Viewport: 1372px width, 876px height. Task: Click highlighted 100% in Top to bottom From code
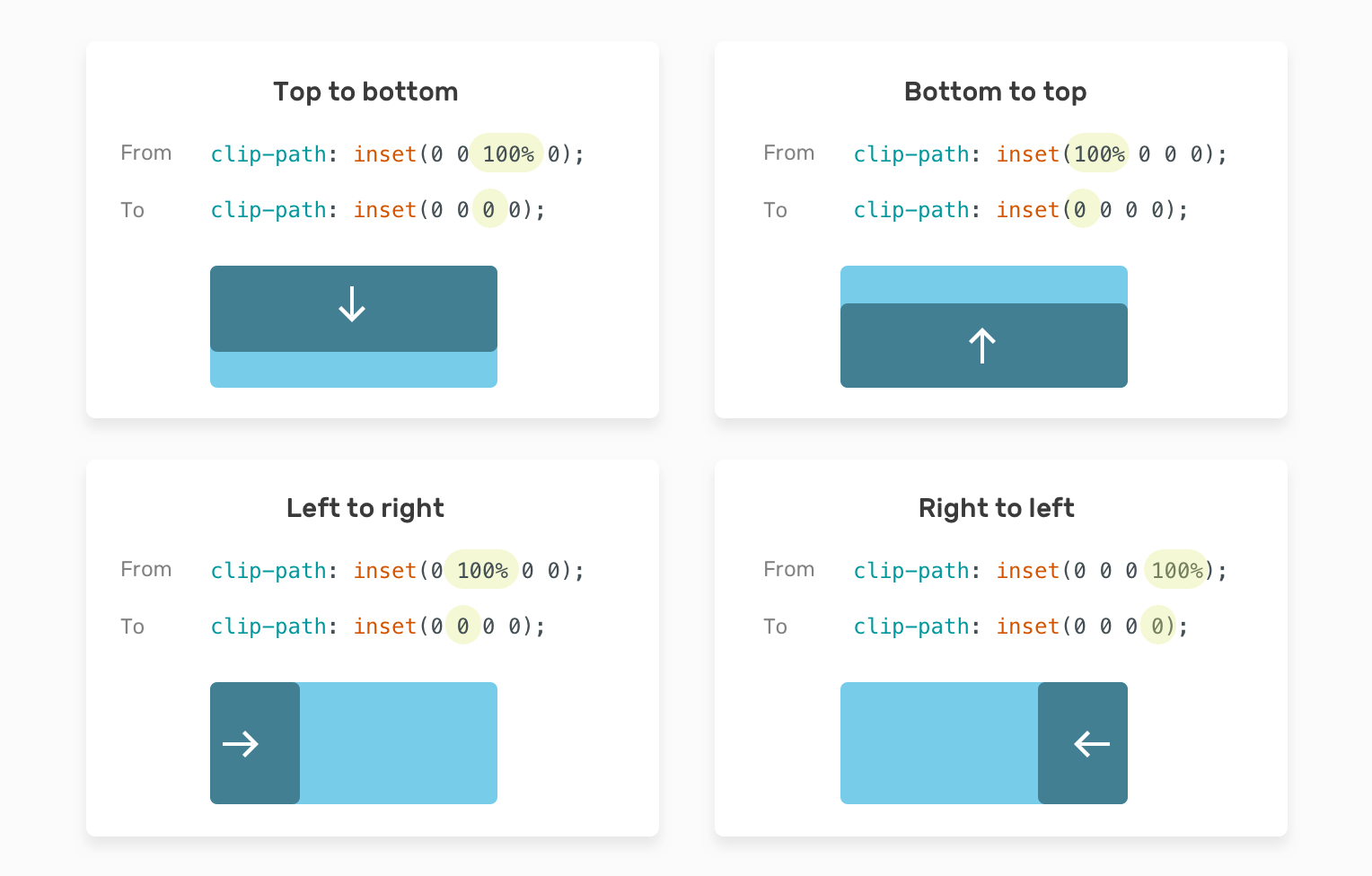click(x=507, y=154)
